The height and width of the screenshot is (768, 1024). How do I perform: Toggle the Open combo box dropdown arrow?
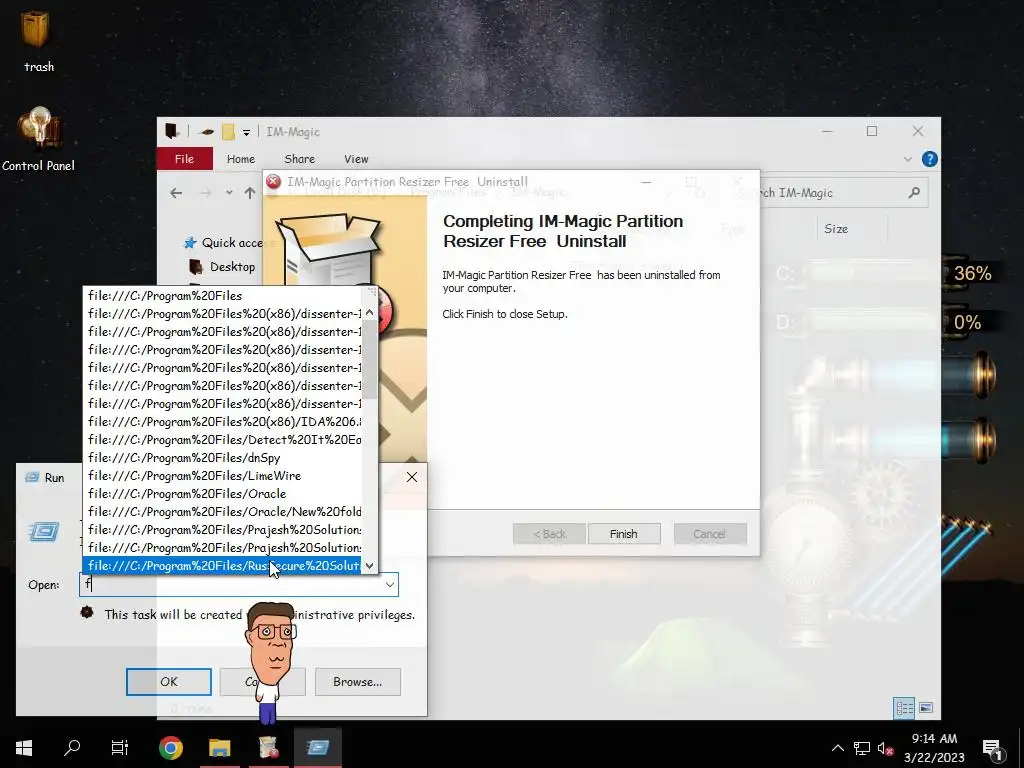[390, 584]
